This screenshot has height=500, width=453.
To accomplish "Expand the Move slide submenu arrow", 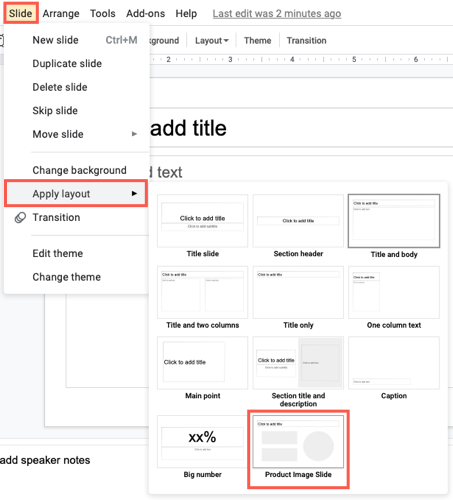I will coord(134,134).
